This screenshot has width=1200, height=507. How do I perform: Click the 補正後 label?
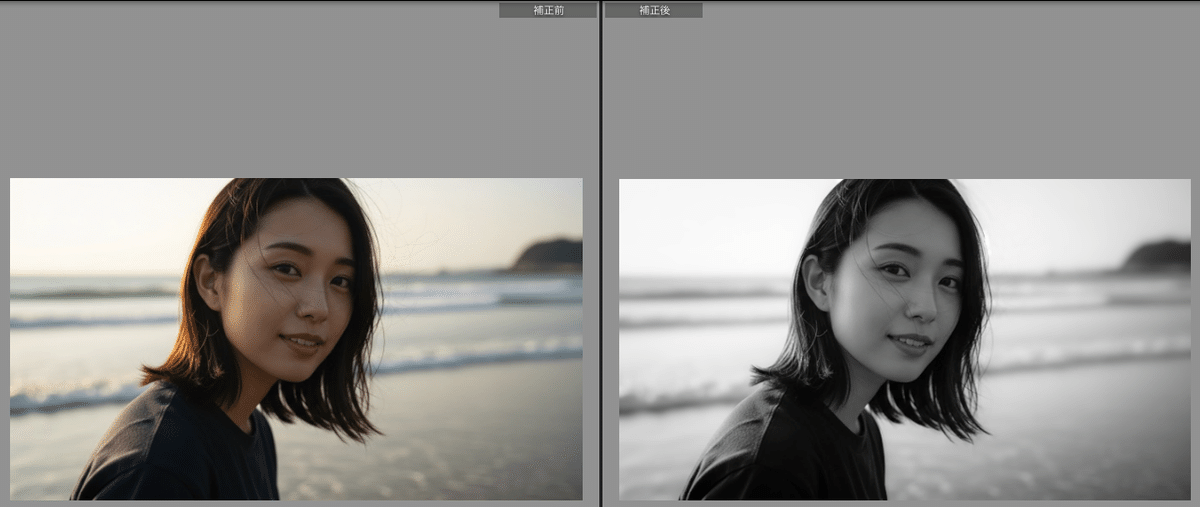653,10
